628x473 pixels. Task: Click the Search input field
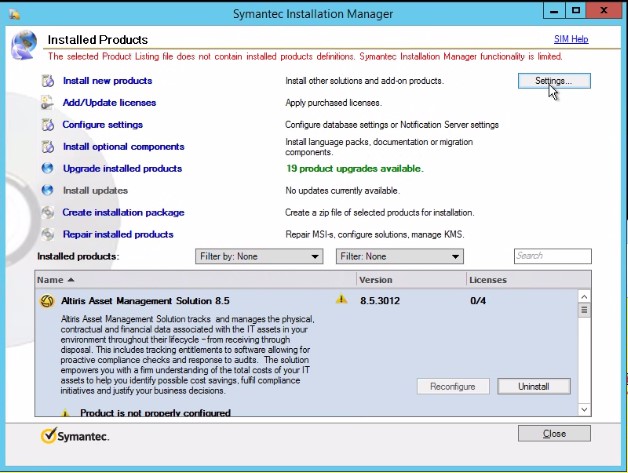click(553, 256)
